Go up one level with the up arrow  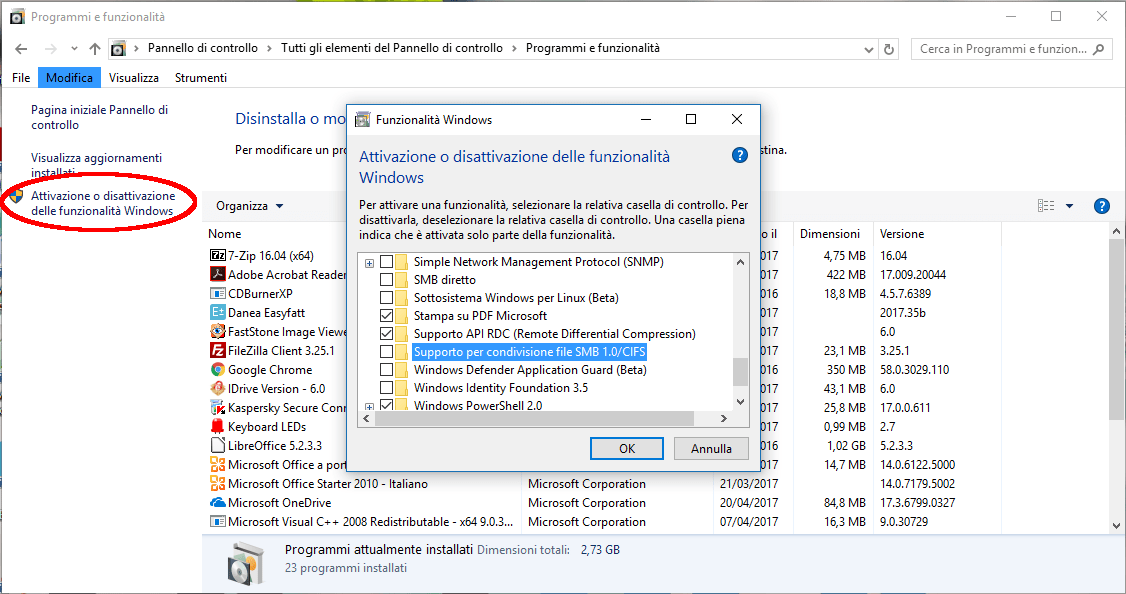[95, 49]
